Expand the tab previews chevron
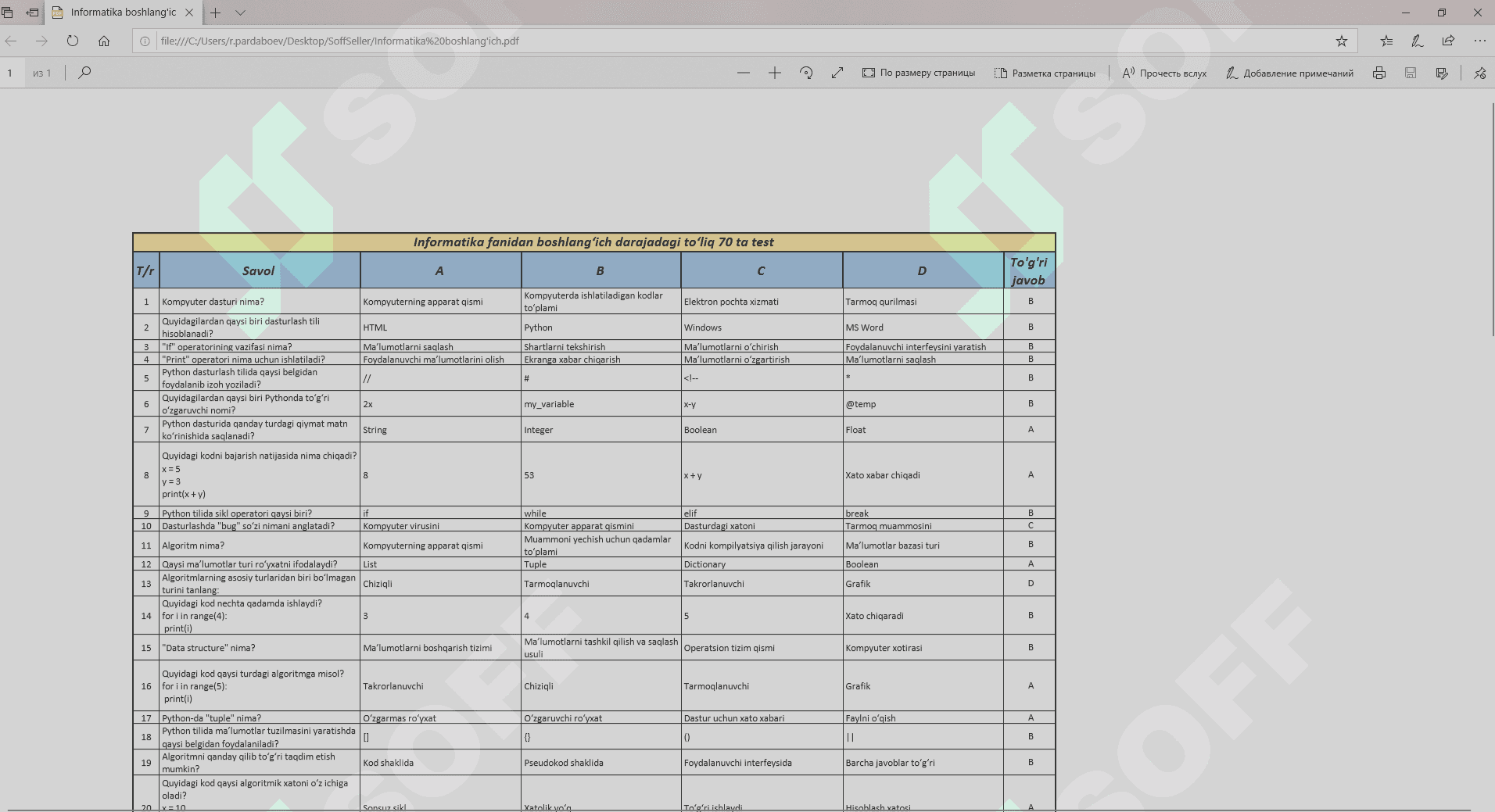This screenshot has height=812, width=1495. [240, 13]
